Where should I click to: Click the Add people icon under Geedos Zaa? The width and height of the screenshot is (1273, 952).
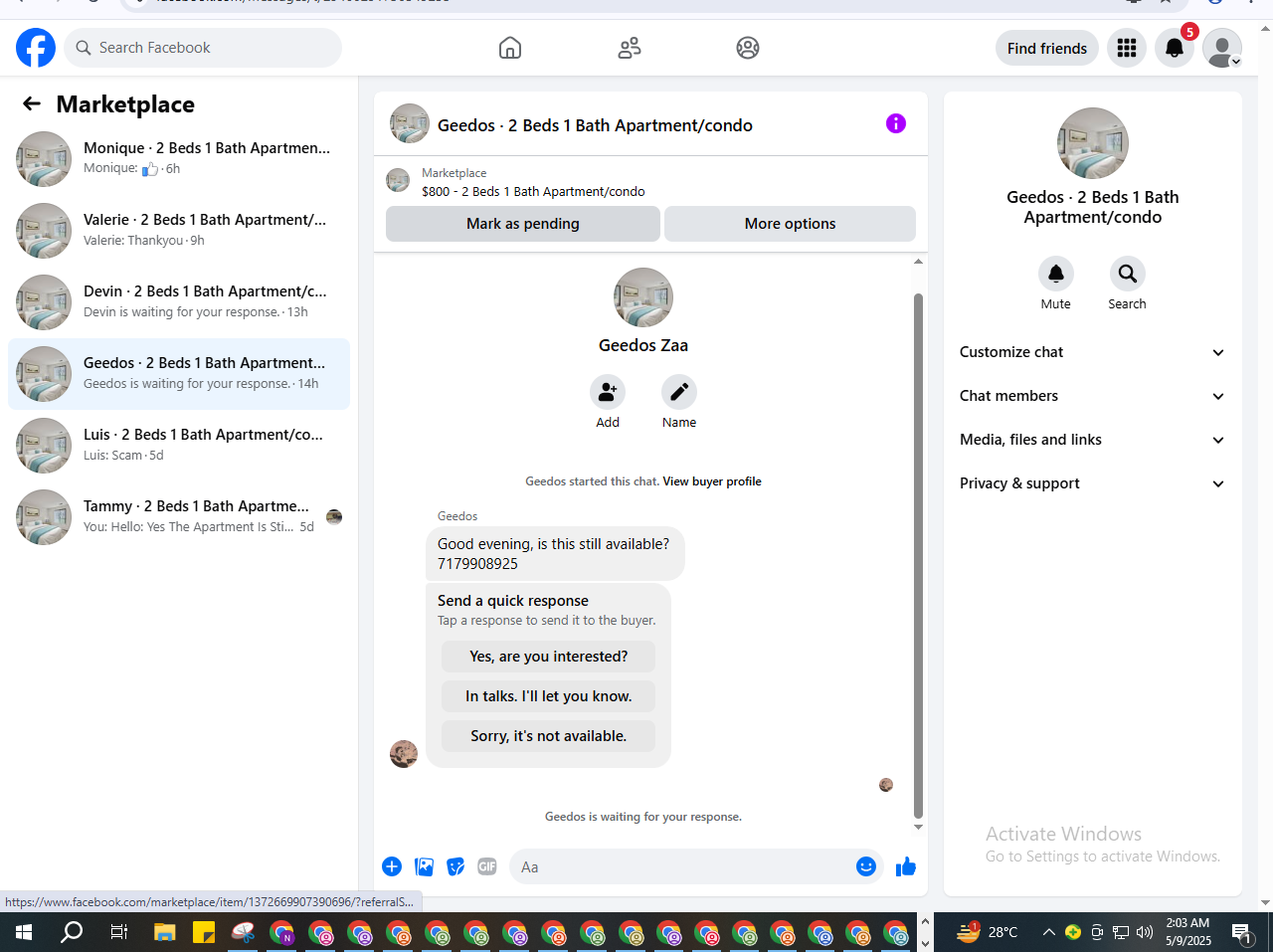pyautogui.click(x=608, y=392)
